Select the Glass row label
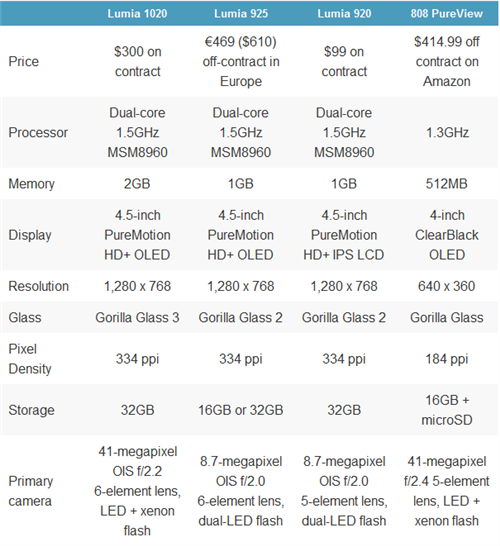Viewport: 500px width, 546px height. point(25,318)
